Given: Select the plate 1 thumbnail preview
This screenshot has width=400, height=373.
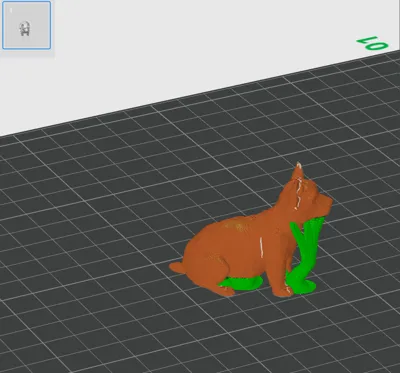Looking at the screenshot, I should point(27,25).
